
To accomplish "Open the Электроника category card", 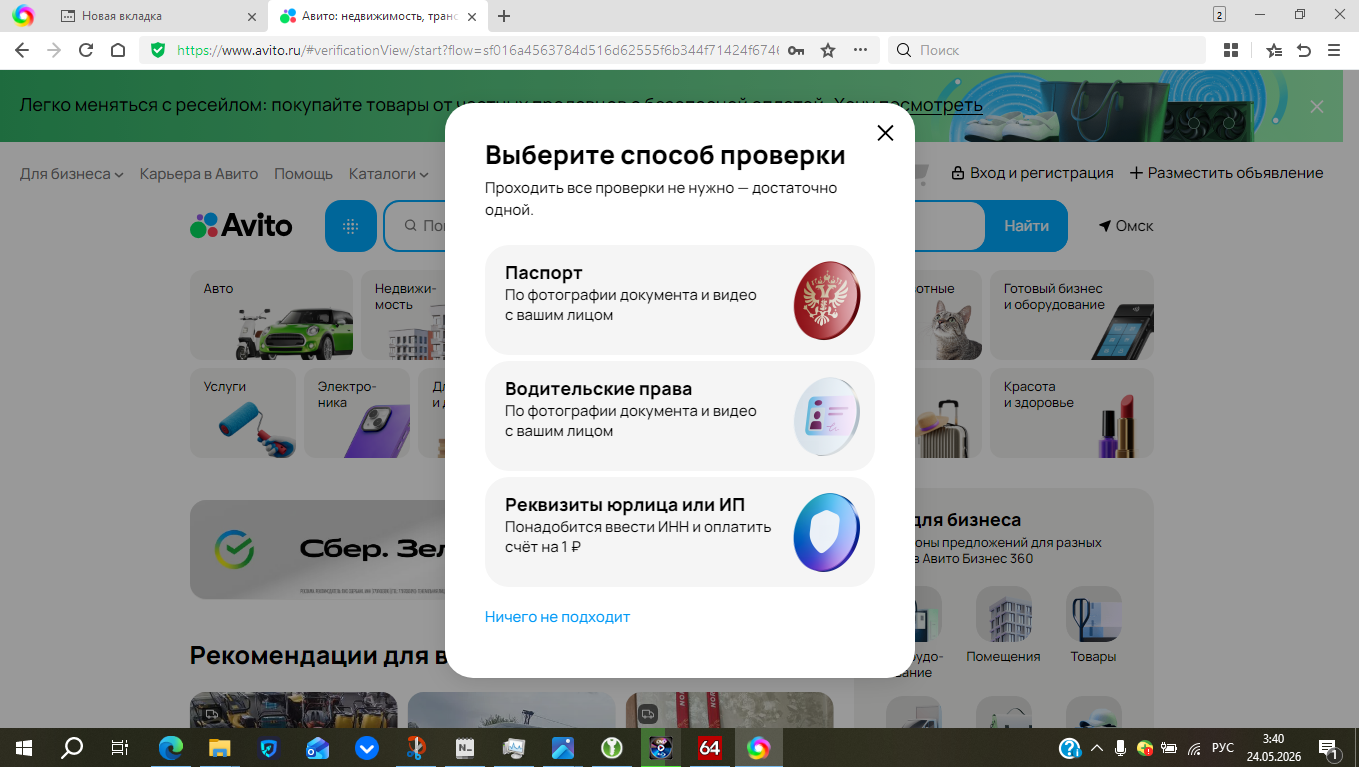I will click(x=357, y=413).
